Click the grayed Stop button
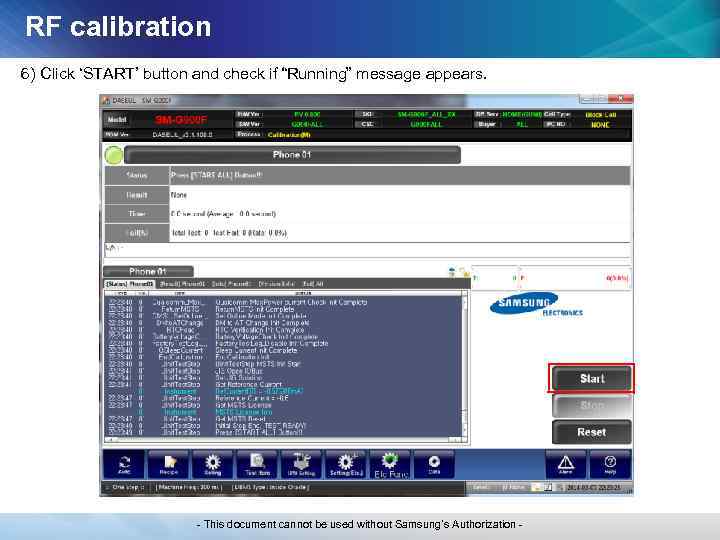 coord(591,405)
